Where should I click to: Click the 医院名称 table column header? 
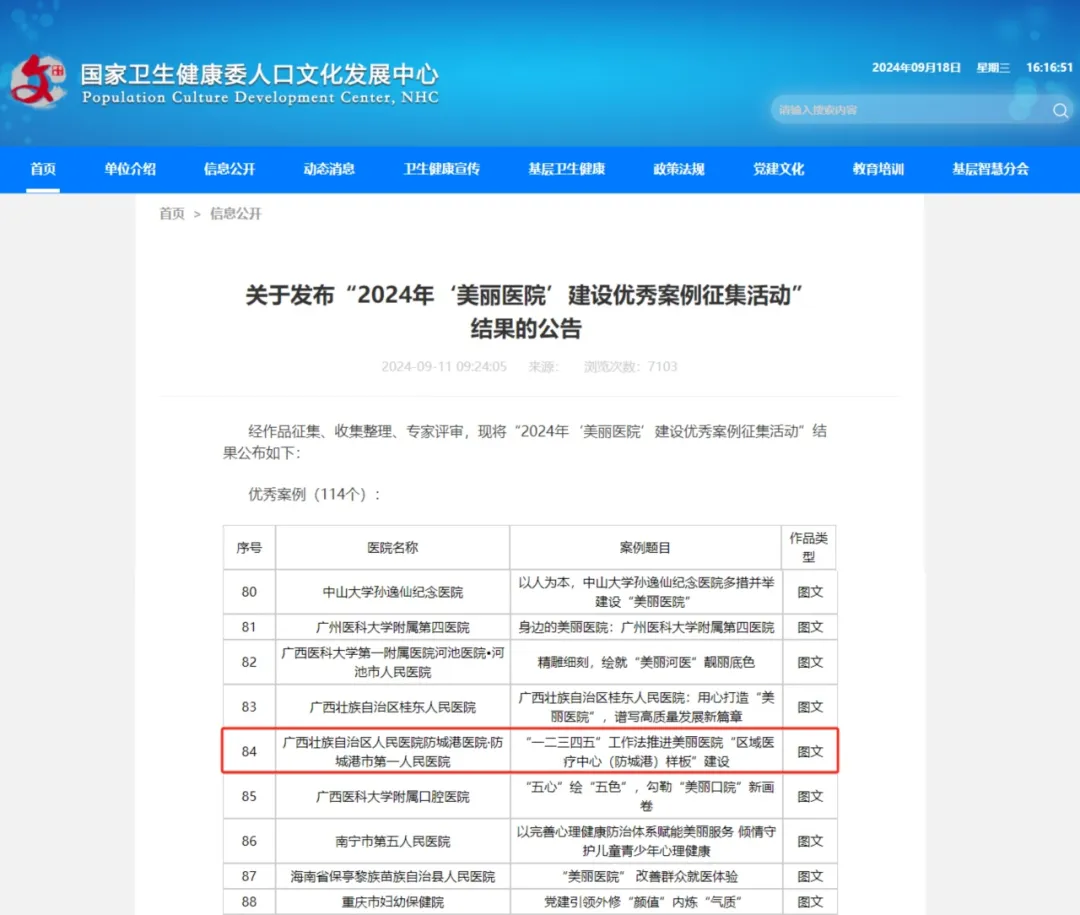pos(393,548)
